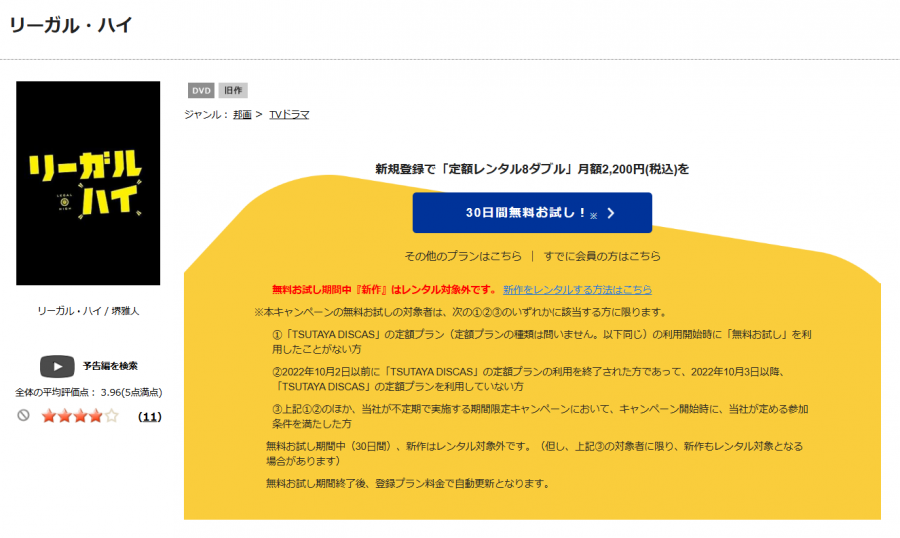Set rating to three stars
The height and width of the screenshot is (538, 900).
[80, 416]
